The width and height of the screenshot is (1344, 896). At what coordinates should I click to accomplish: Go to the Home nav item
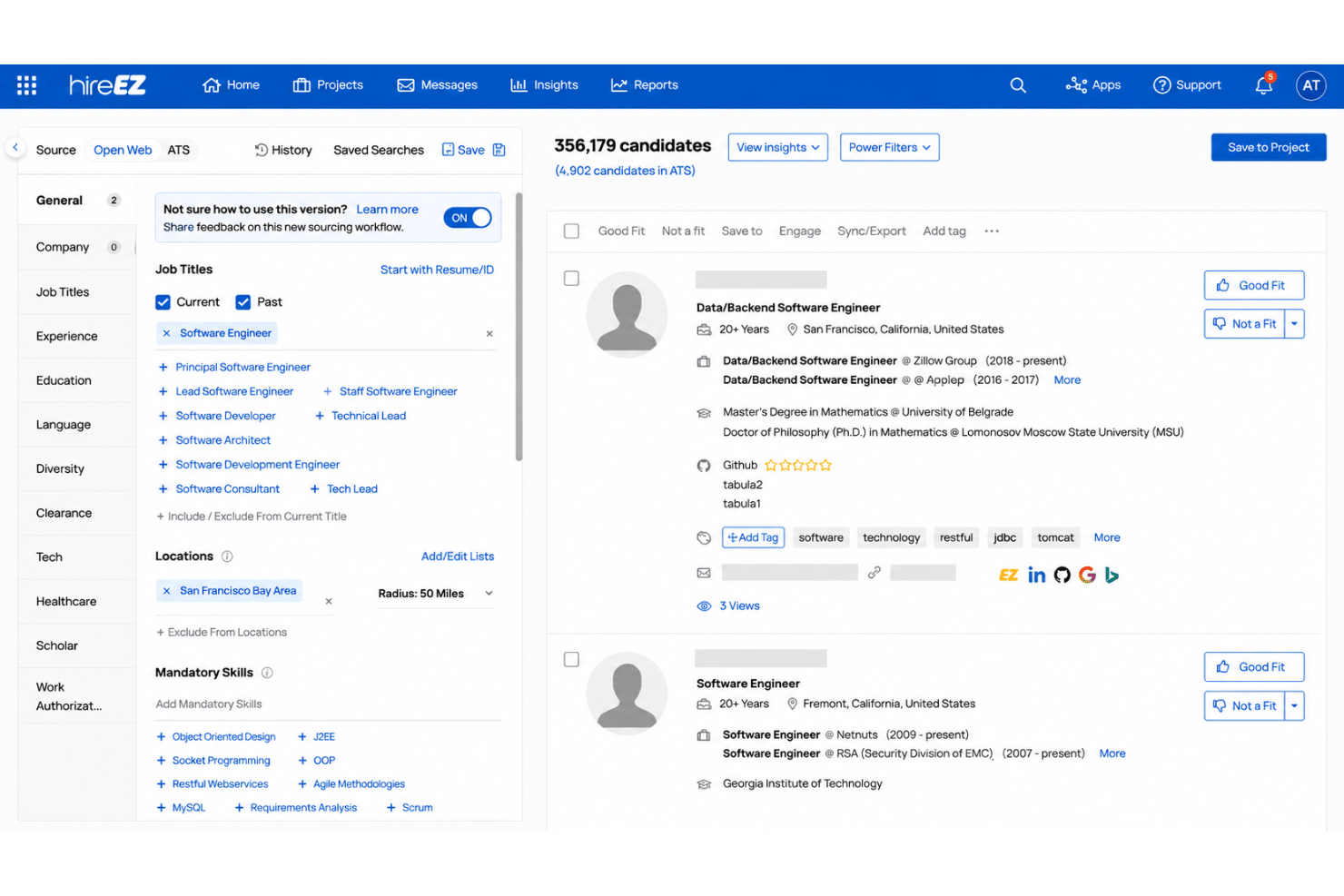point(232,85)
